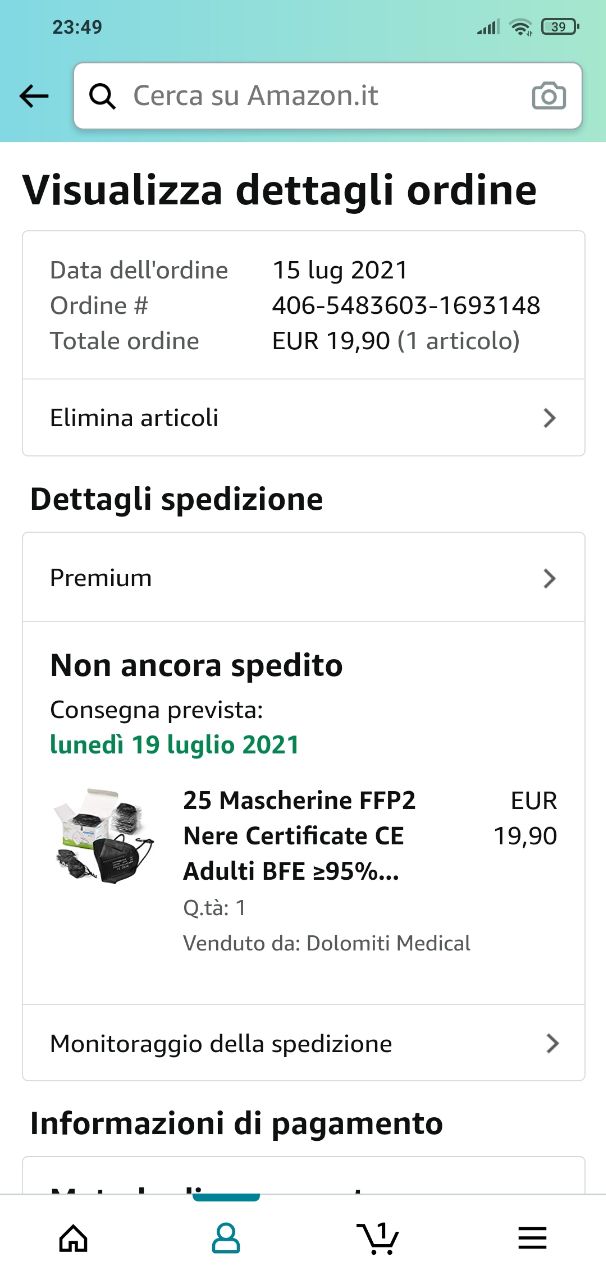606x1280 pixels.
Task: Tap the search magnifier icon
Action: click(102, 96)
